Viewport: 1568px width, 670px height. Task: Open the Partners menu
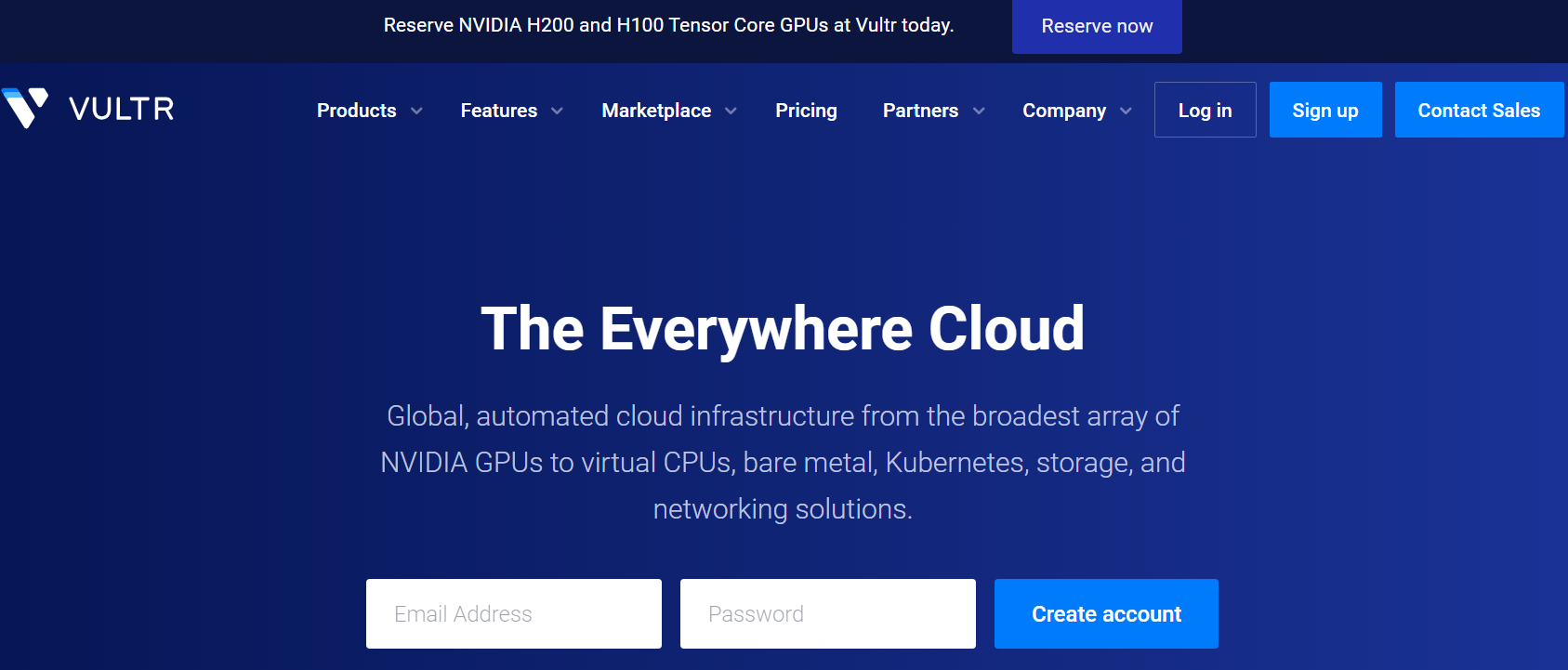point(921,111)
